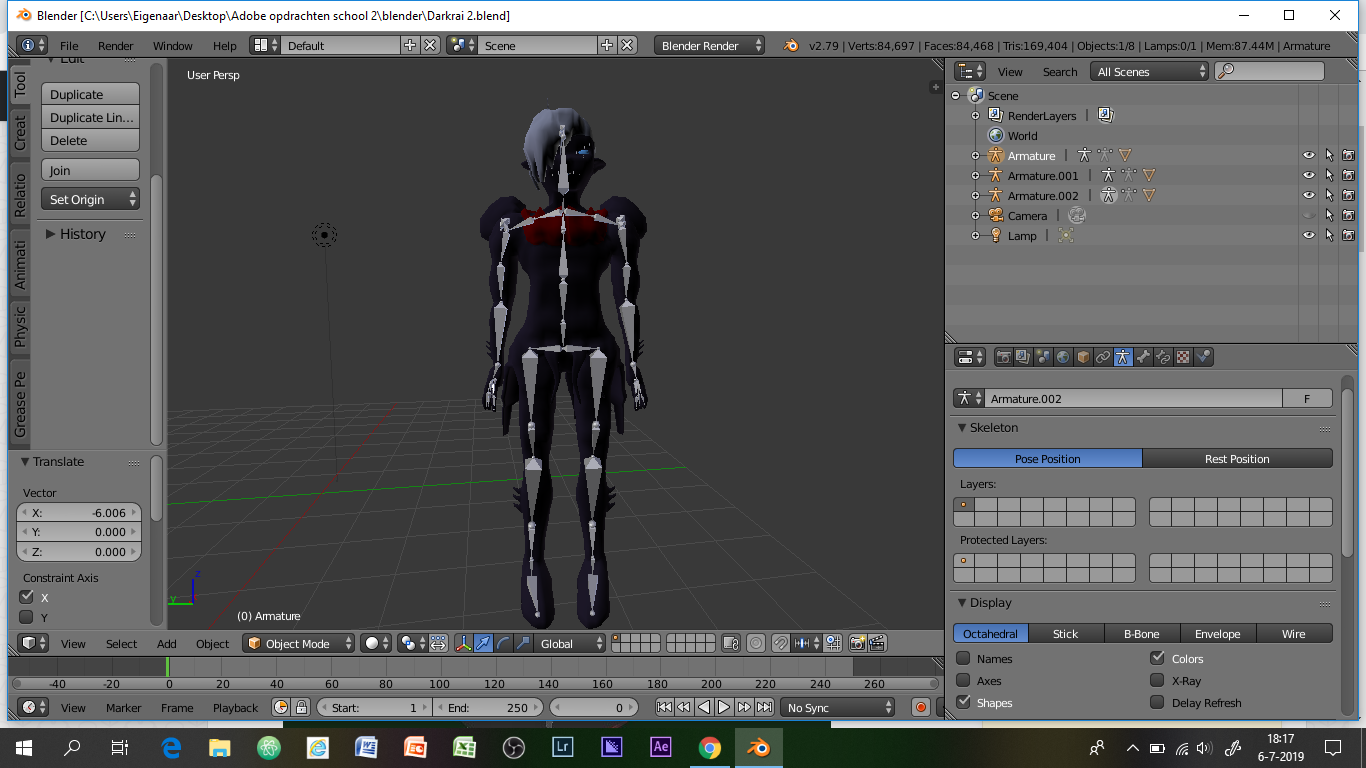Select the Stick display type
Screen dimensions: 1366x768
1066,633
